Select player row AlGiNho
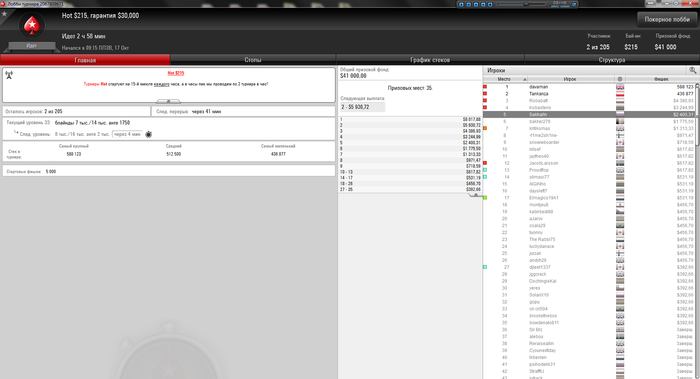The width and height of the screenshot is (700, 379). (589, 184)
